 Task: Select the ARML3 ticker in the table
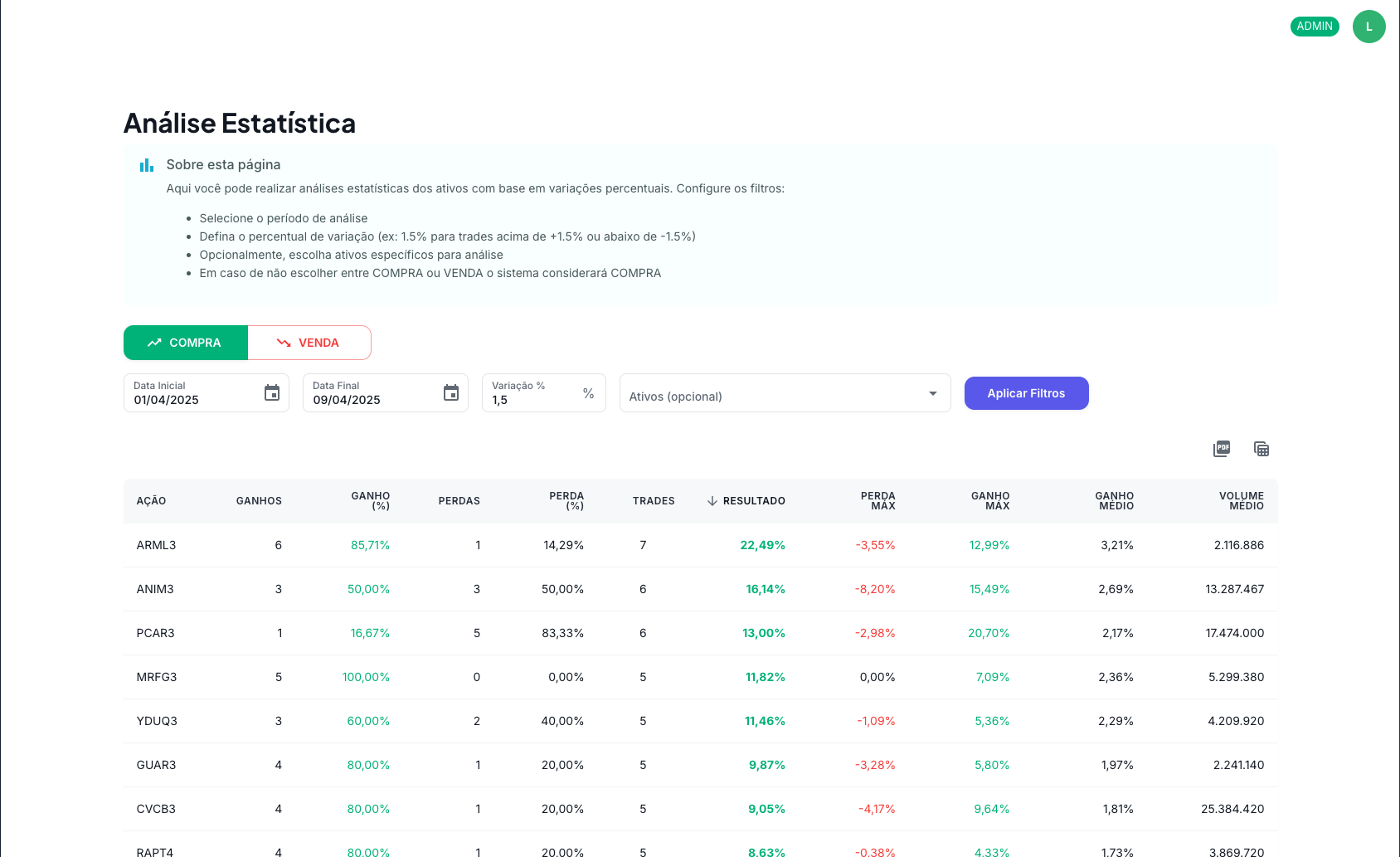(x=155, y=545)
